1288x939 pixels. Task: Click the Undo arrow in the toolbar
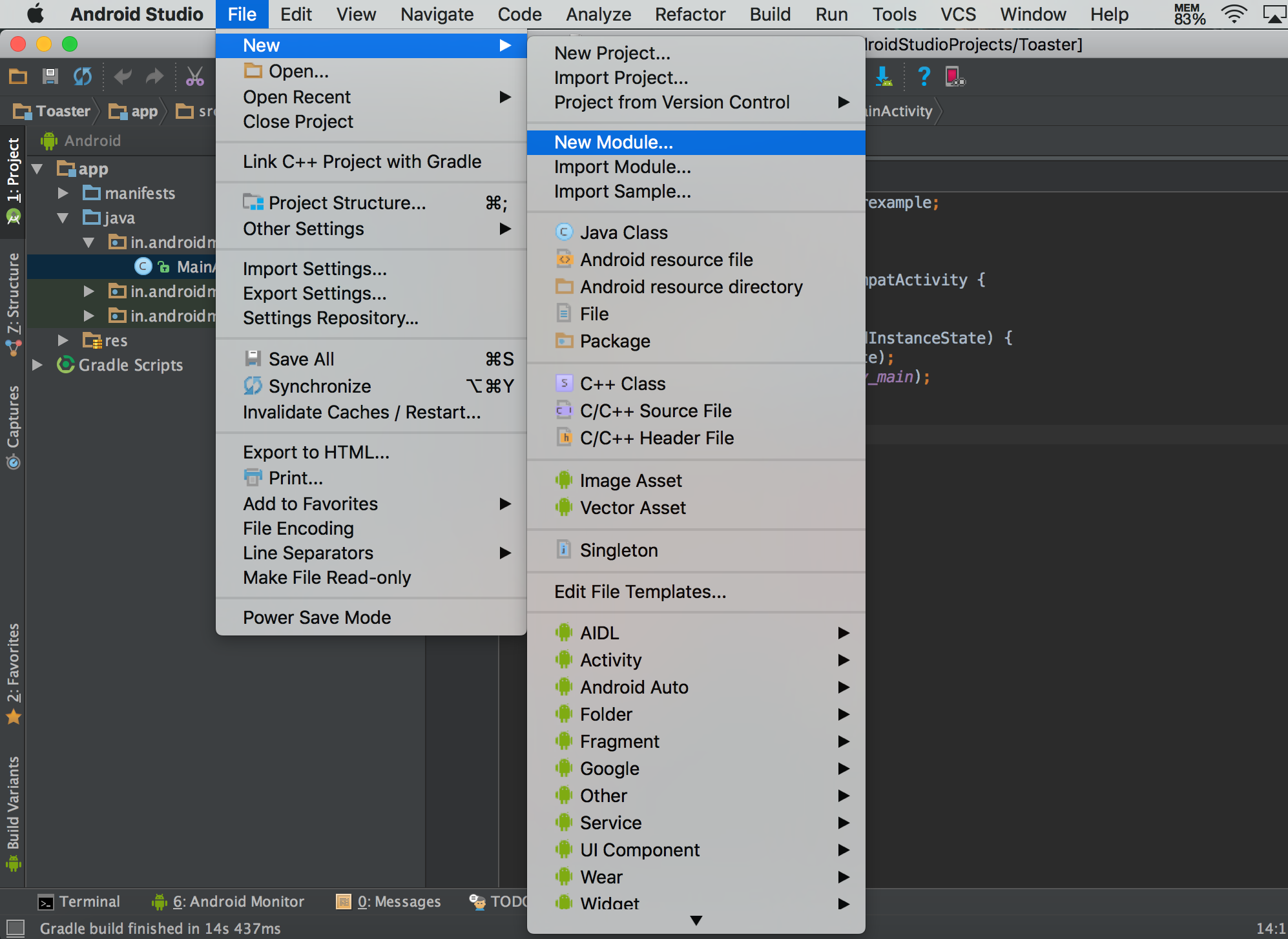123,76
